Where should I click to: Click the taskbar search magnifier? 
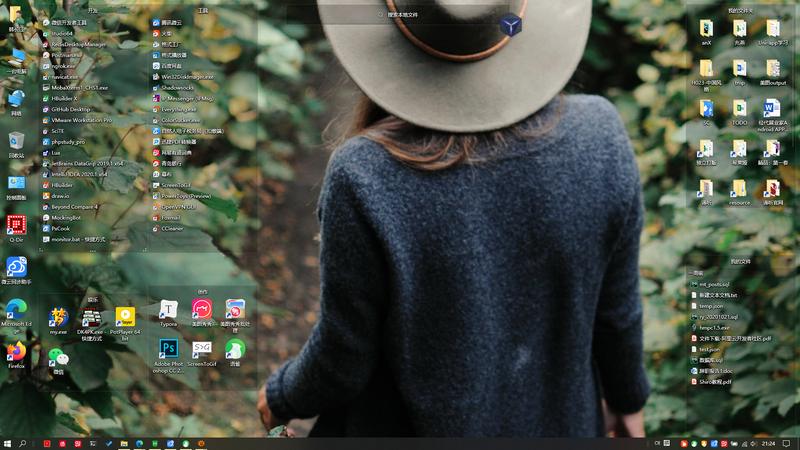tap(22, 443)
